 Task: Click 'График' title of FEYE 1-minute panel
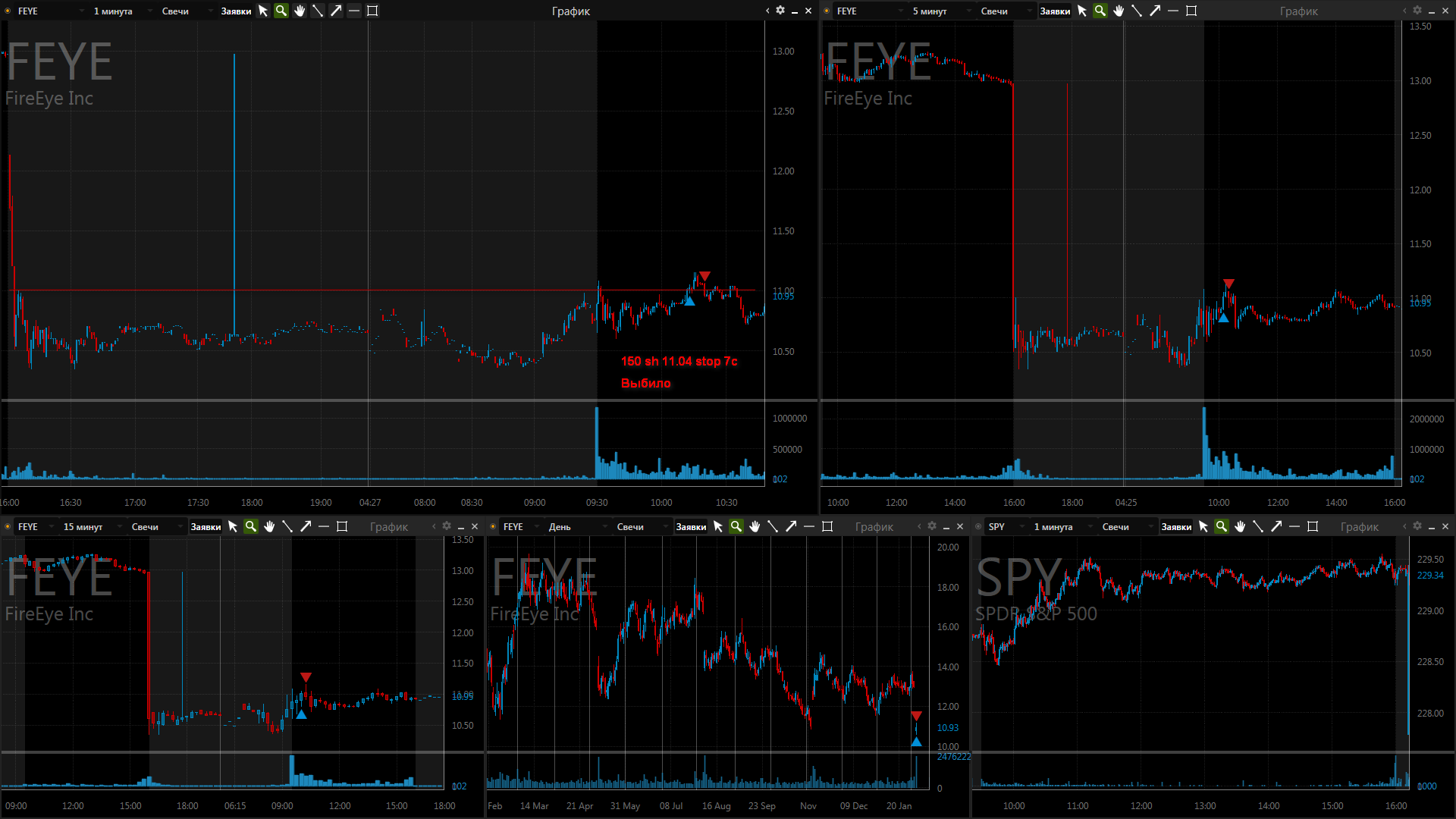[x=570, y=11]
